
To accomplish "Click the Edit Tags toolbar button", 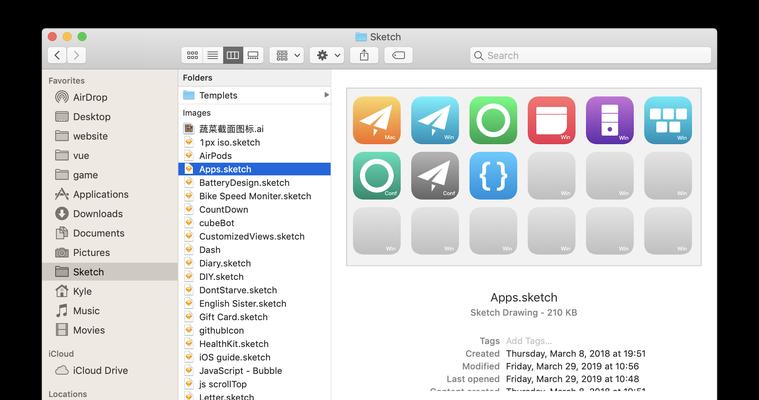I will click(x=398, y=55).
